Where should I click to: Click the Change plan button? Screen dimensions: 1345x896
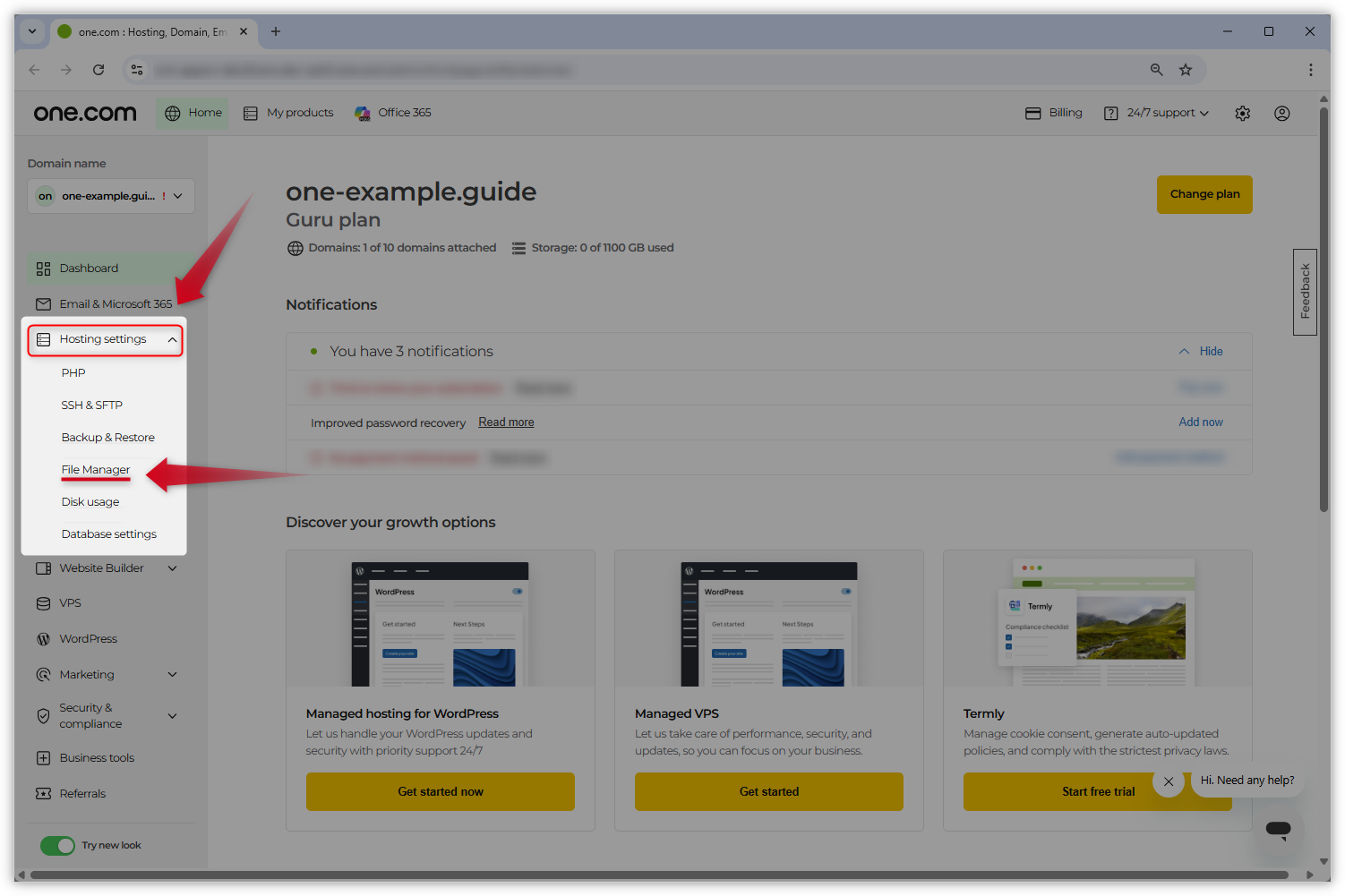pos(1204,194)
